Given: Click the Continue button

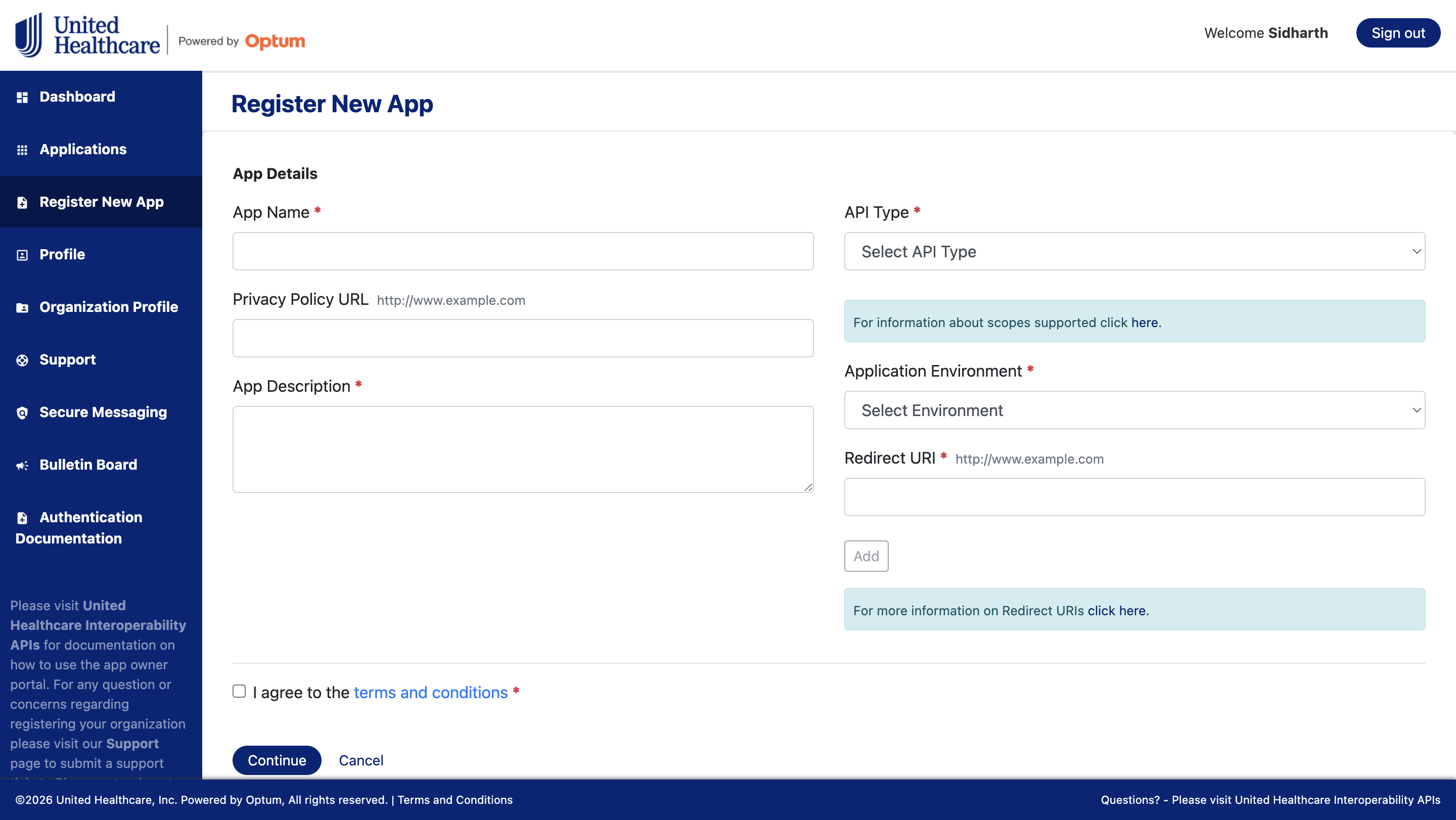Looking at the screenshot, I should point(277,760).
